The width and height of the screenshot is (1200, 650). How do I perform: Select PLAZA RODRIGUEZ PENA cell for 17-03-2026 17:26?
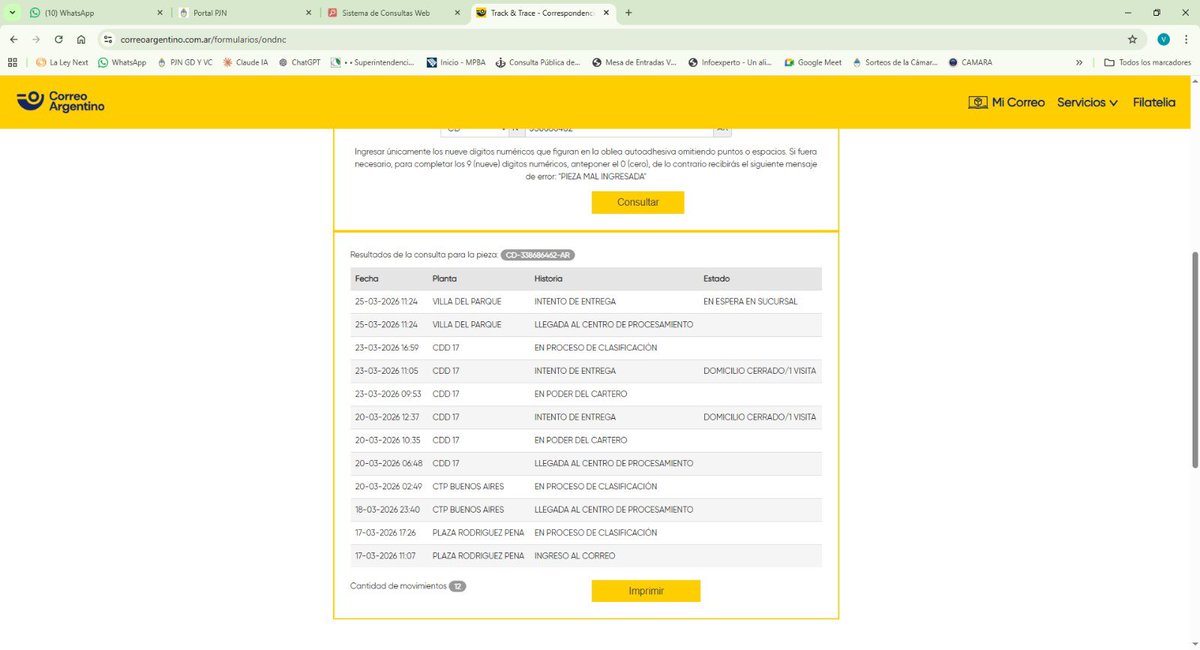click(x=478, y=532)
